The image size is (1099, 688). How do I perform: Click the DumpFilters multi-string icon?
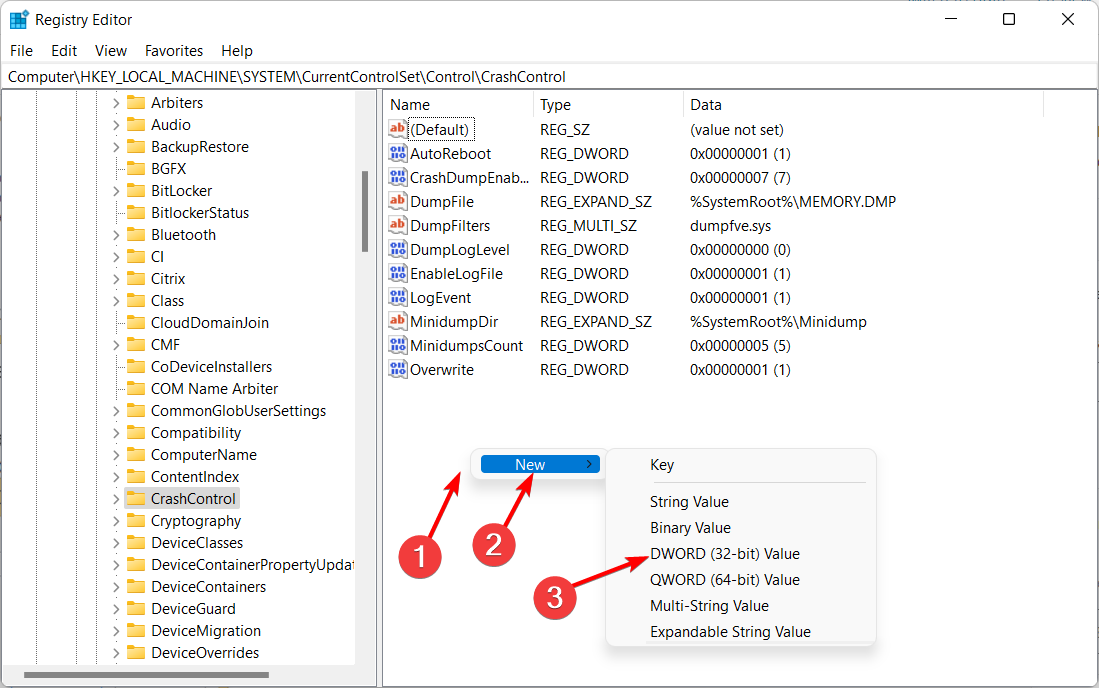[x=397, y=226]
